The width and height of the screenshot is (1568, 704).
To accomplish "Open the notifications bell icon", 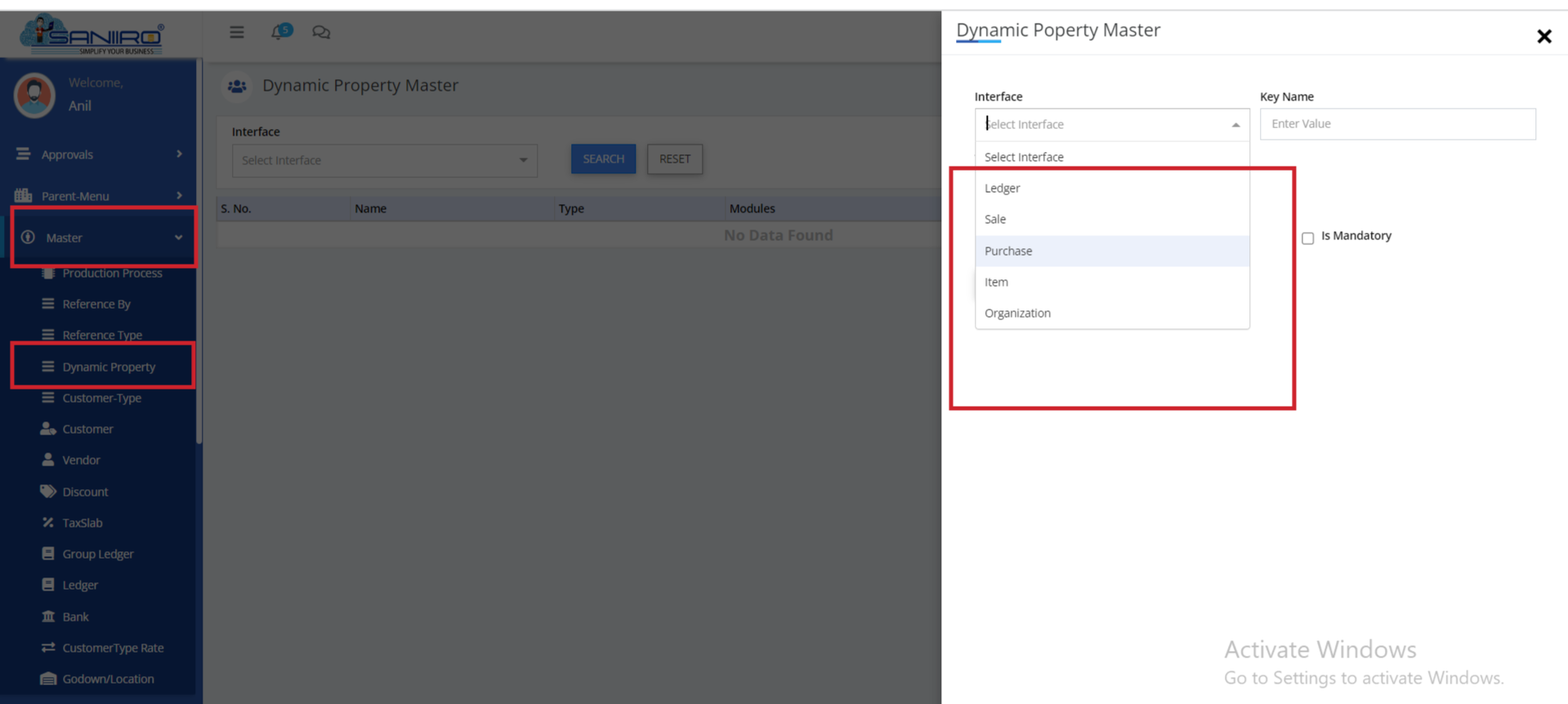I will pyautogui.click(x=279, y=32).
